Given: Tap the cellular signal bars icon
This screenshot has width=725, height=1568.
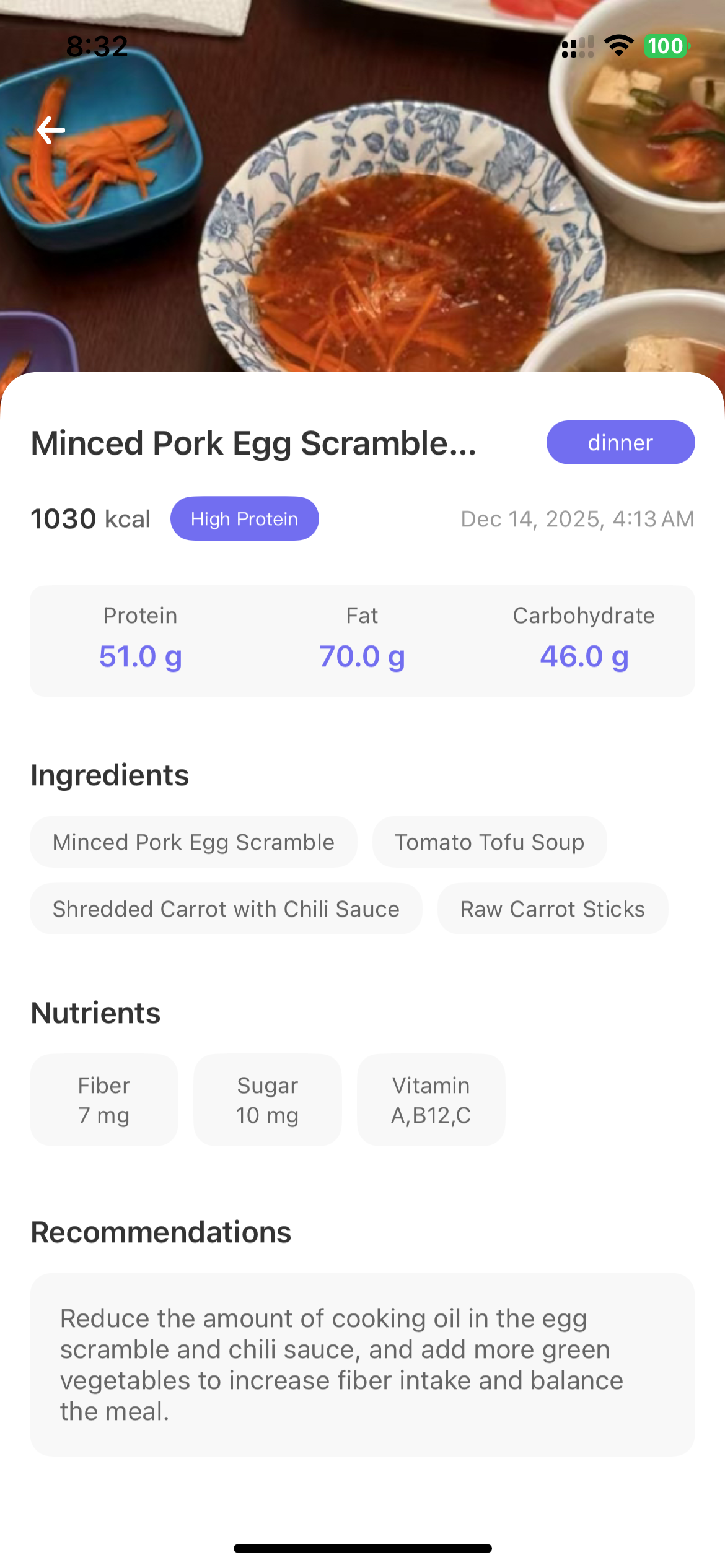Looking at the screenshot, I should click(577, 46).
